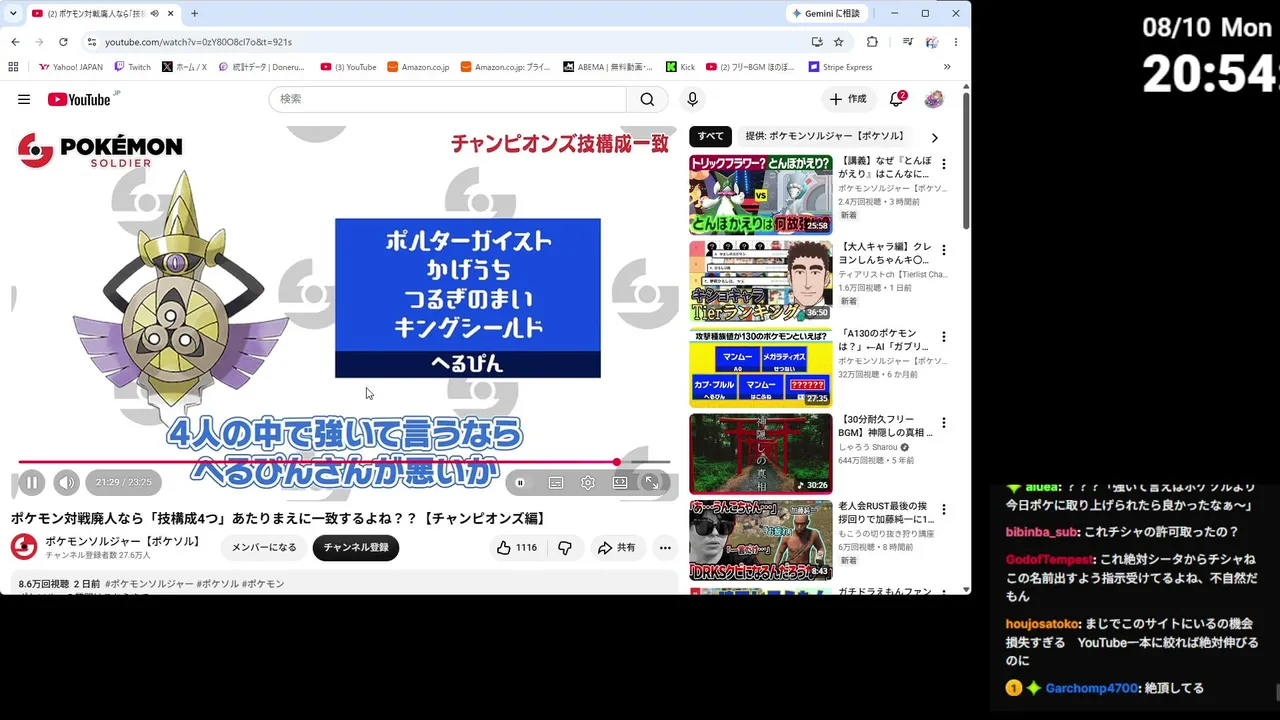Open the Amazon.co.jp bookmark

pyautogui.click(x=418, y=67)
